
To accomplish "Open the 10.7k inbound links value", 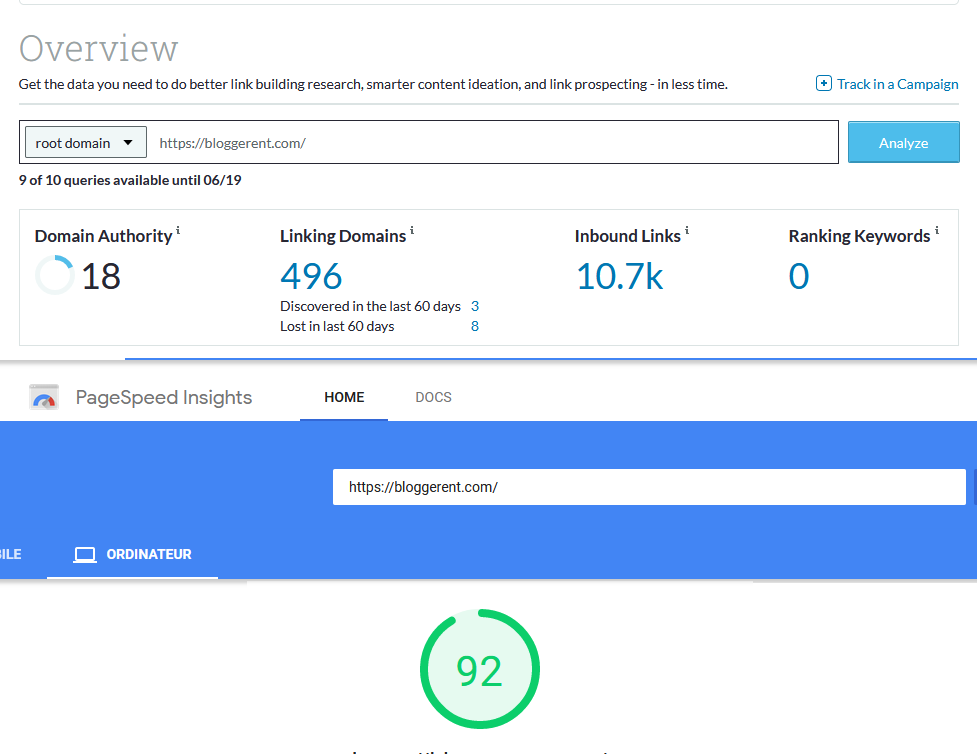I will (x=619, y=276).
